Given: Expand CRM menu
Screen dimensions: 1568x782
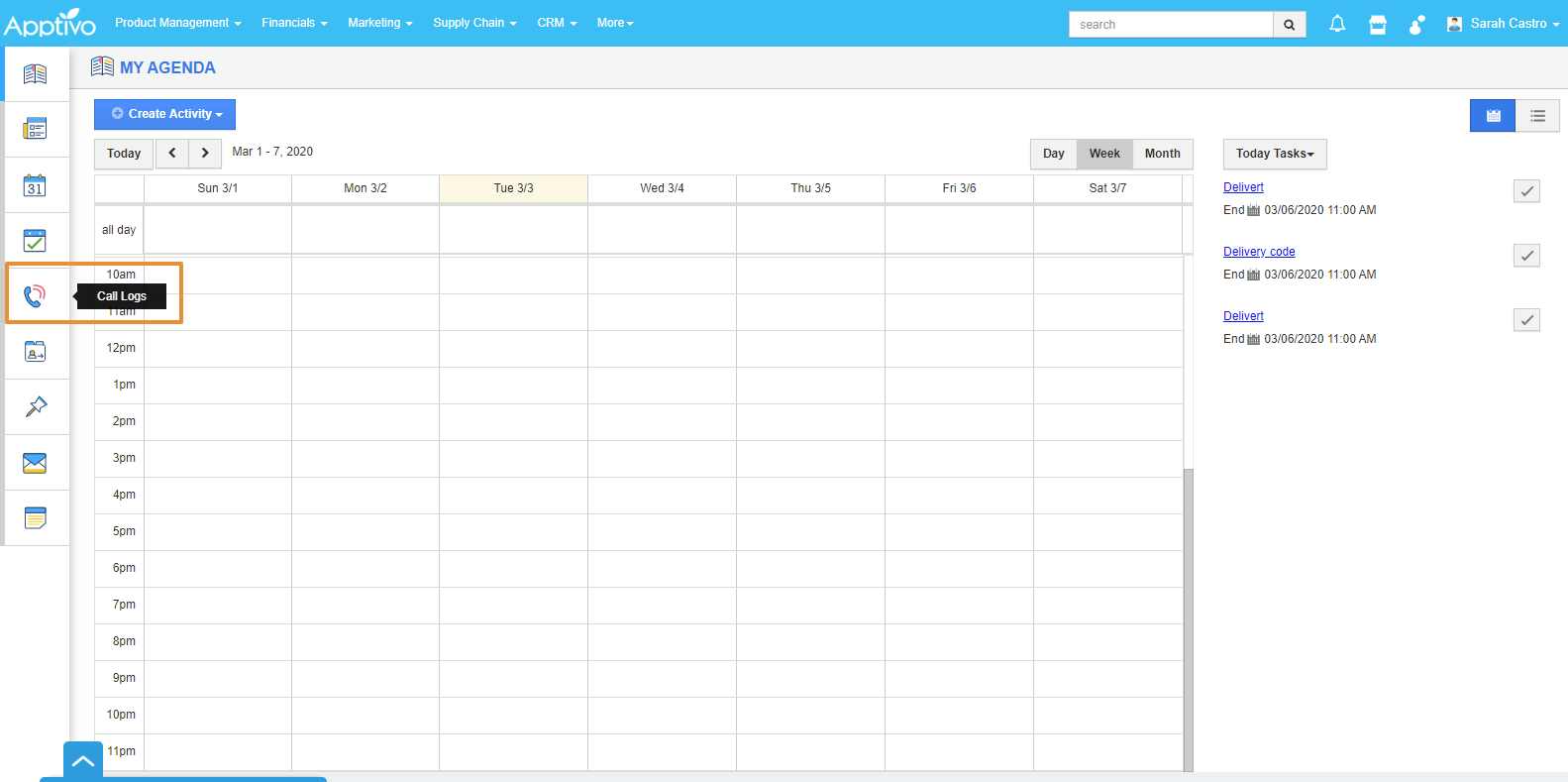Looking at the screenshot, I should 557,23.
